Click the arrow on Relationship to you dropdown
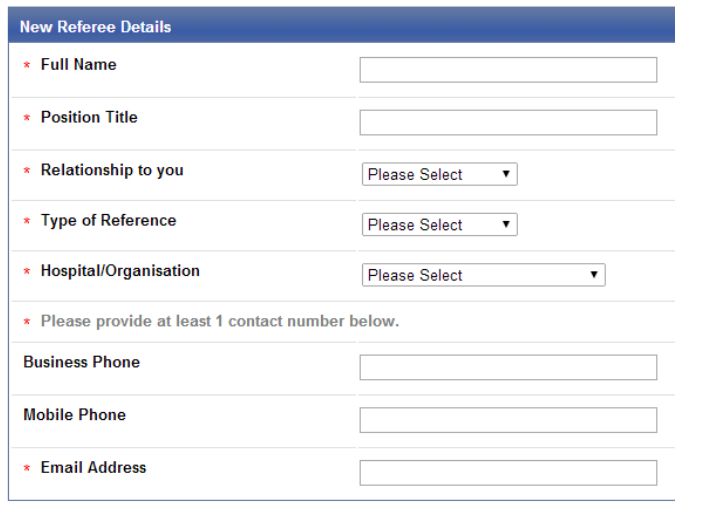This screenshot has height=518, width=703. pyautogui.click(x=506, y=174)
